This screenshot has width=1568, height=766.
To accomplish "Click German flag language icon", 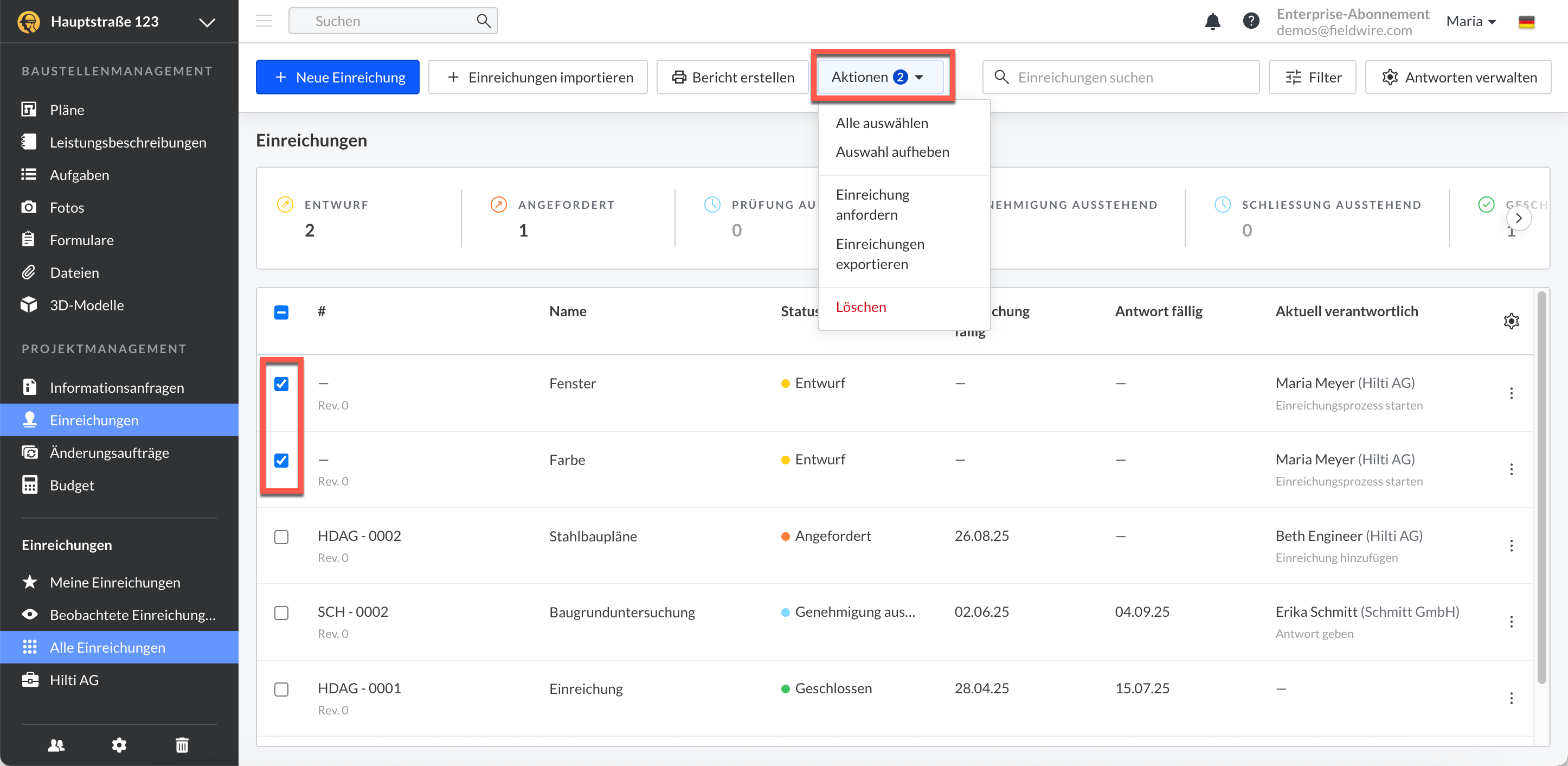I will click(x=1526, y=22).
